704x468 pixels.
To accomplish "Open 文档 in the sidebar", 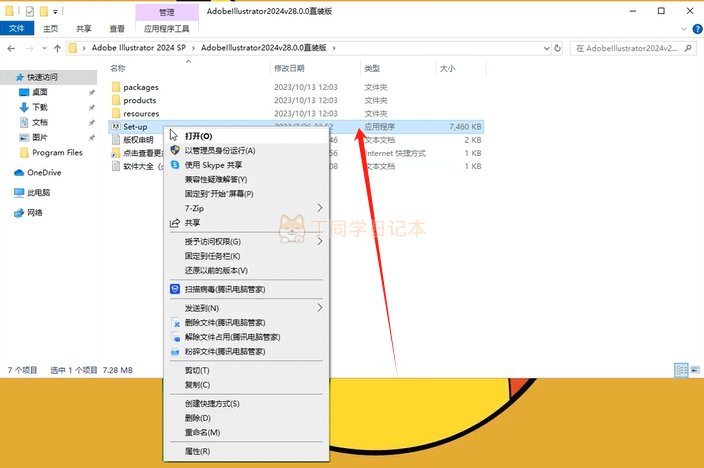I will 40,122.
